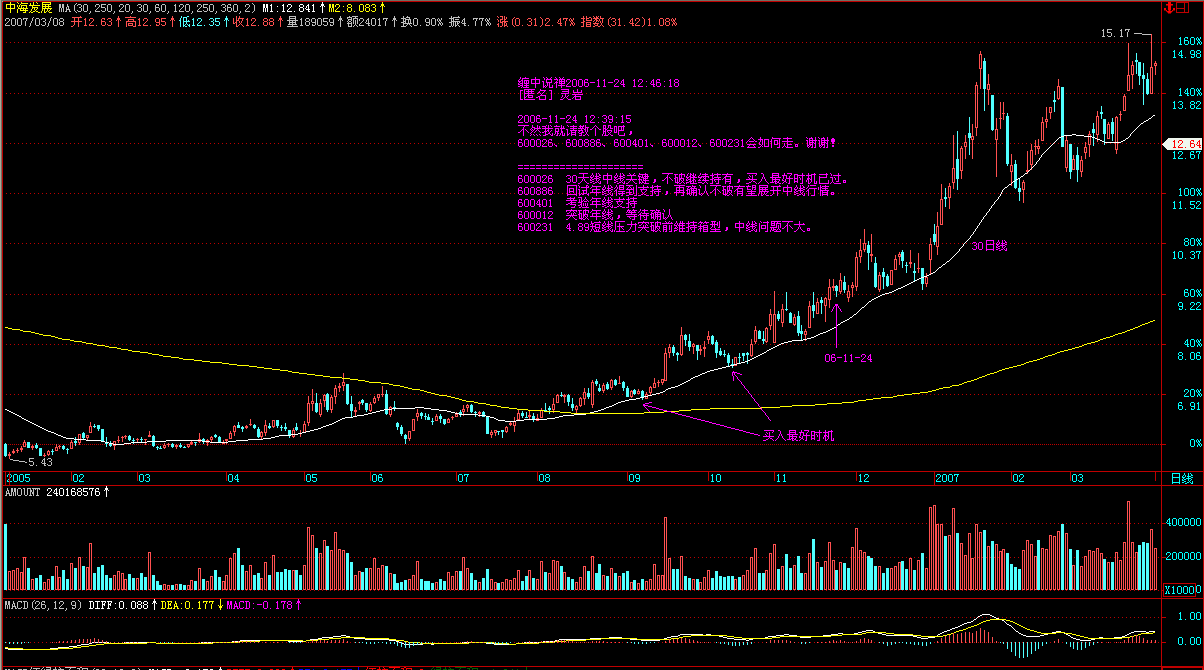Click the 06-11-24 date annotation
This screenshot has height=670, width=1204.
848,358
